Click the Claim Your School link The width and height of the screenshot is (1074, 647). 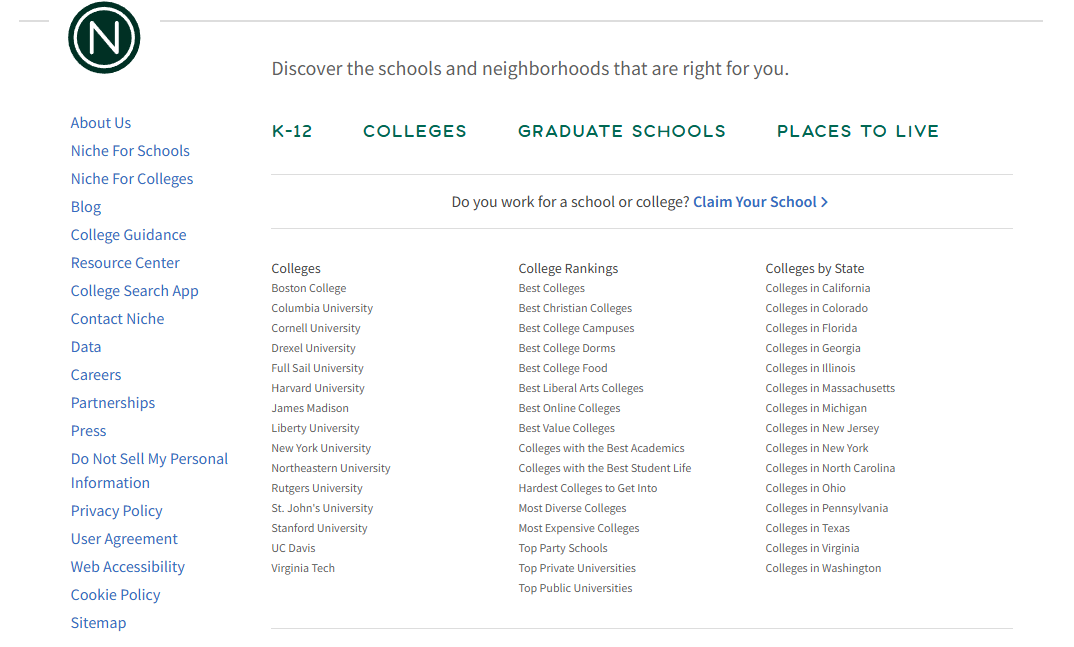(x=760, y=202)
